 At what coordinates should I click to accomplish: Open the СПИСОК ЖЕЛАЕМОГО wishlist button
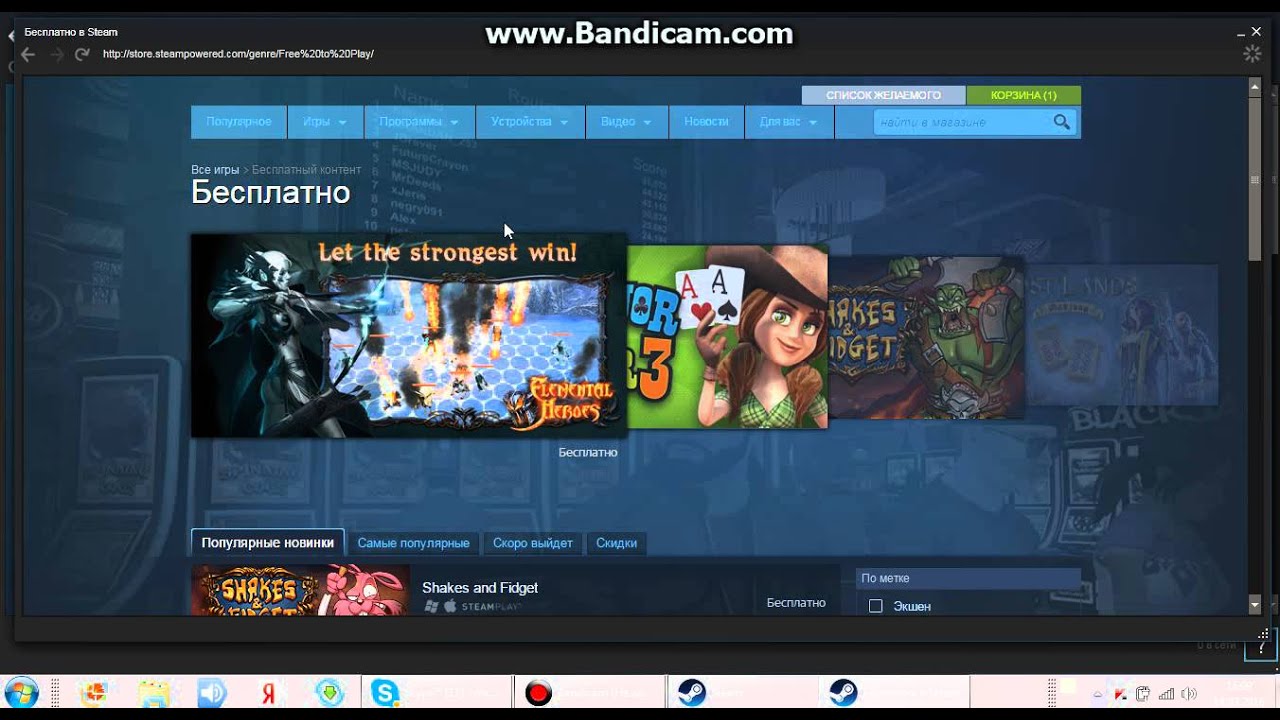(884, 95)
